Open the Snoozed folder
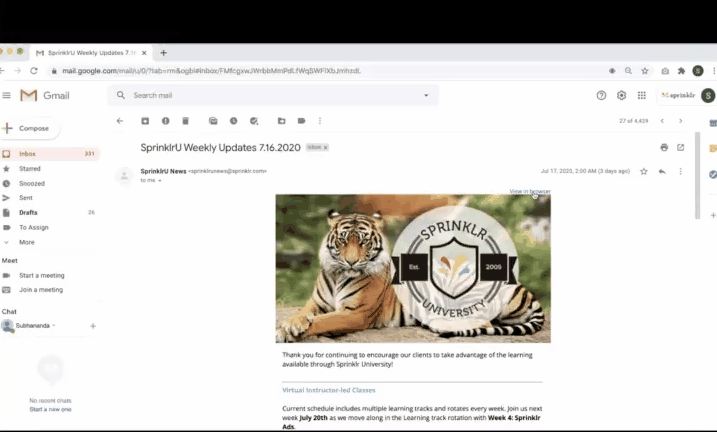This screenshot has width=717, height=432. [x=32, y=183]
